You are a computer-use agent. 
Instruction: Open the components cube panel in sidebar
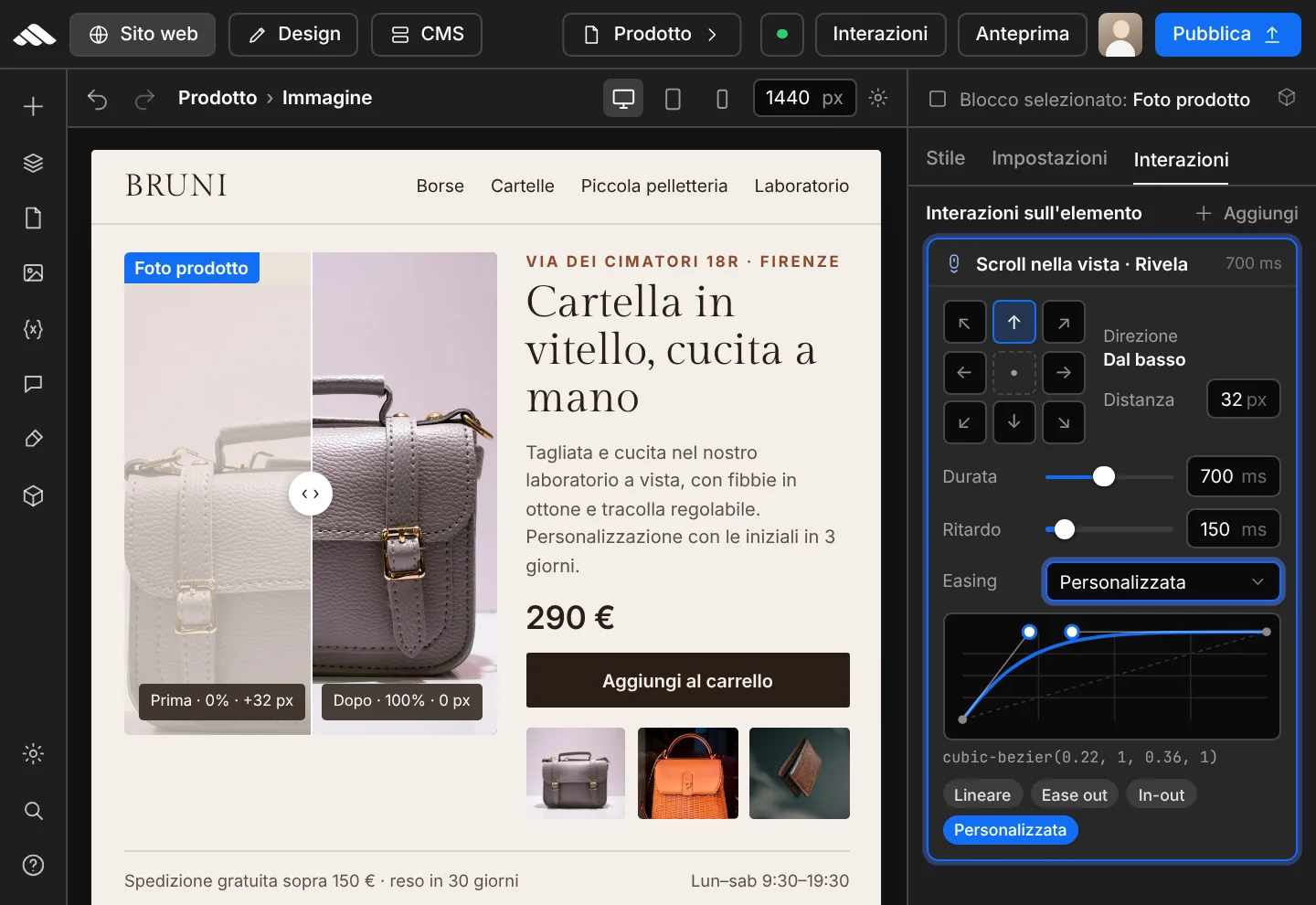click(x=33, y=495)
